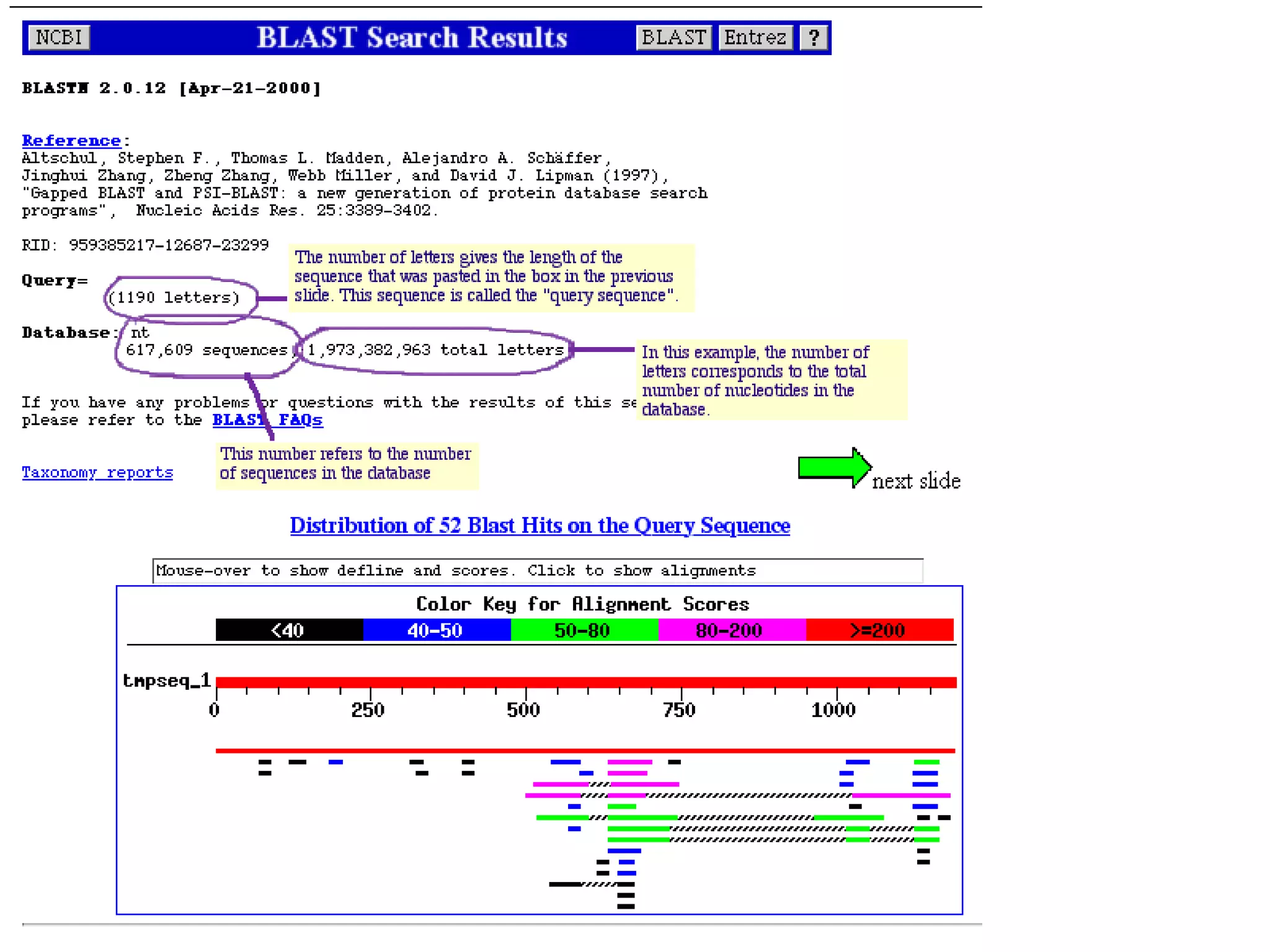Click the green 50-80 color key

click(584, 630)
